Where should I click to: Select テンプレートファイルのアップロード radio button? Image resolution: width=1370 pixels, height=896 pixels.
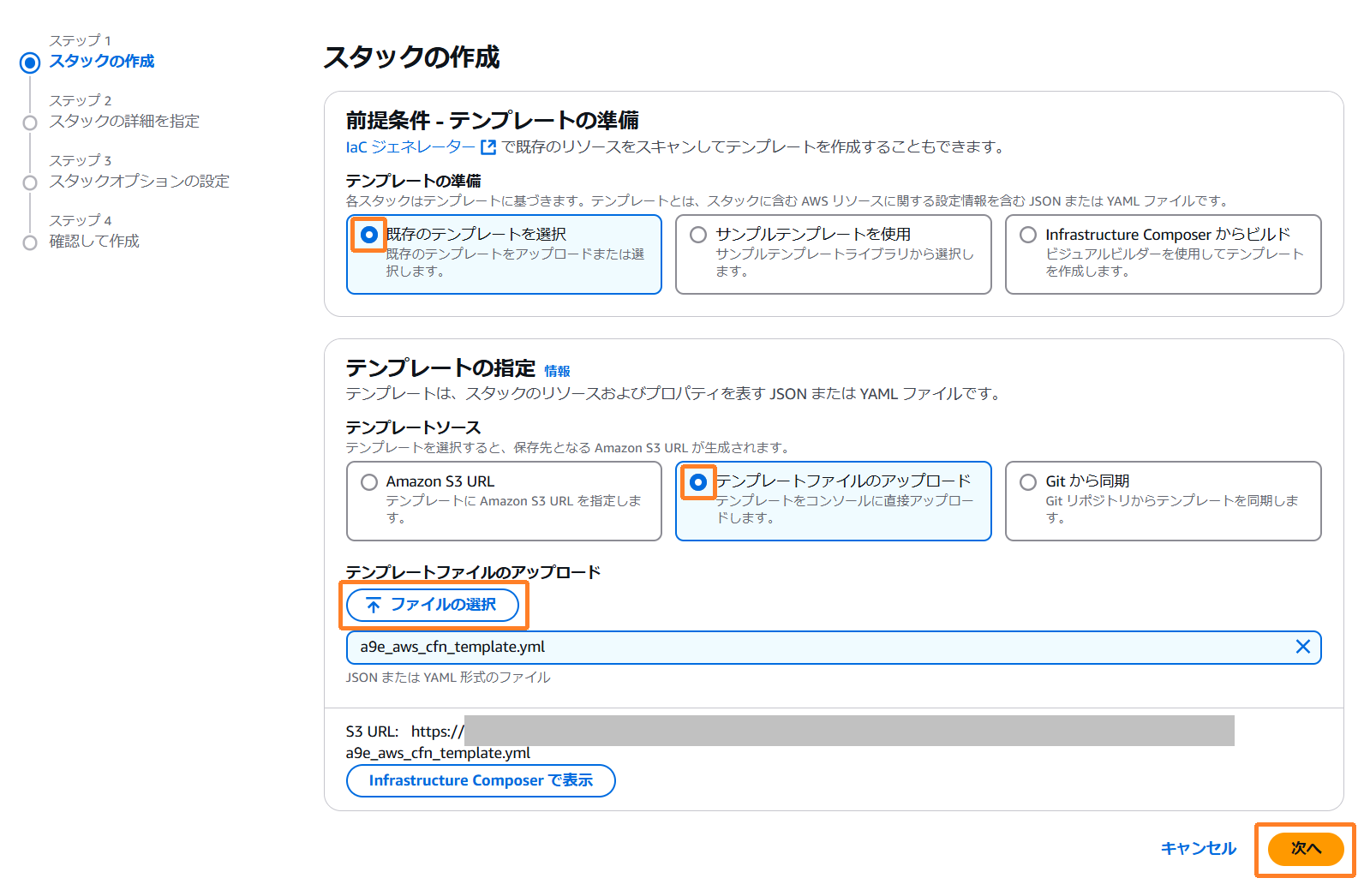tap(698, 482)
